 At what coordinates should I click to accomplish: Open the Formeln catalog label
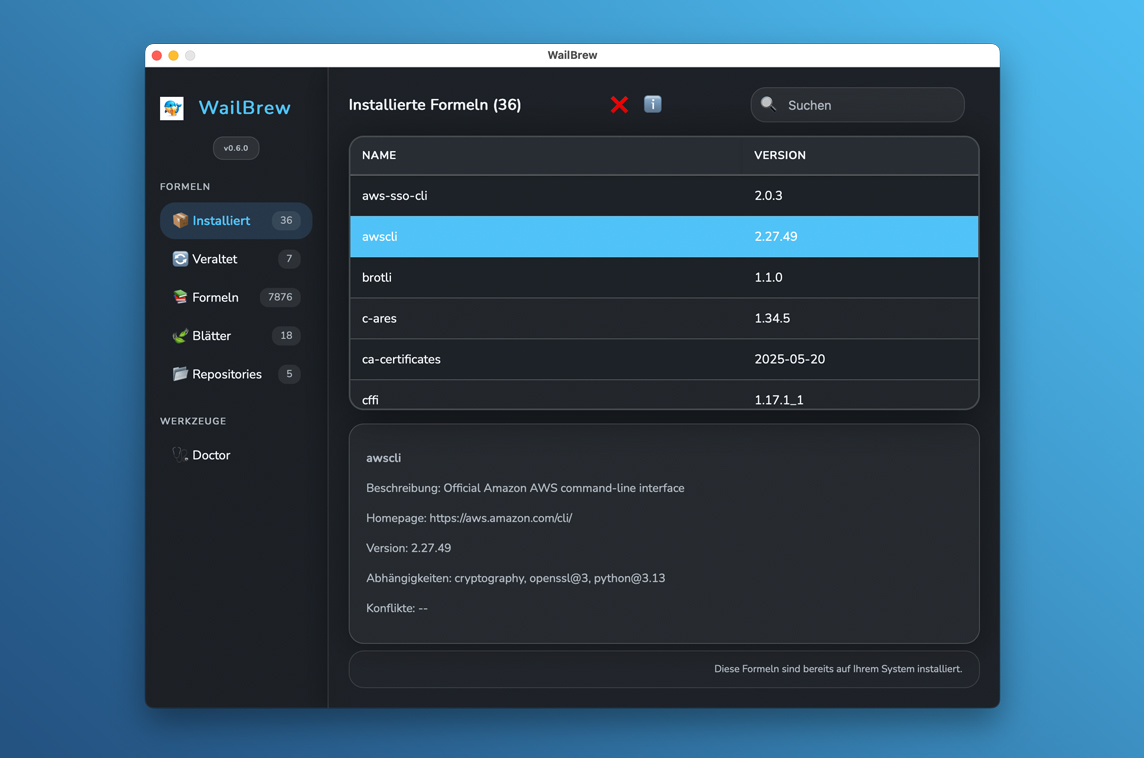coord(215,297)
